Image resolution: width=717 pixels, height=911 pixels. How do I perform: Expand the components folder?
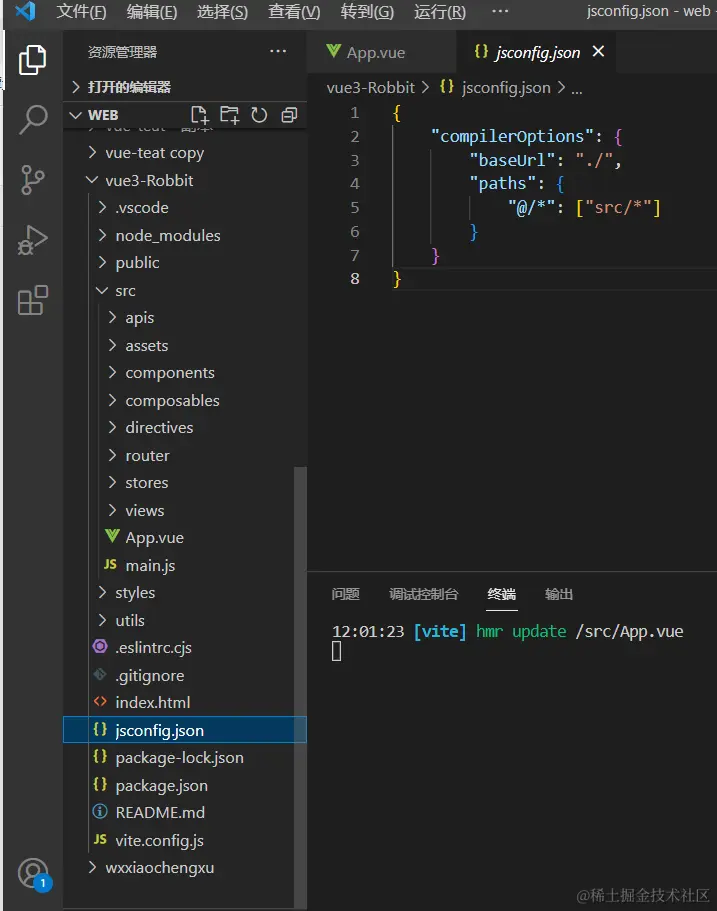click(x=185, y=373)
